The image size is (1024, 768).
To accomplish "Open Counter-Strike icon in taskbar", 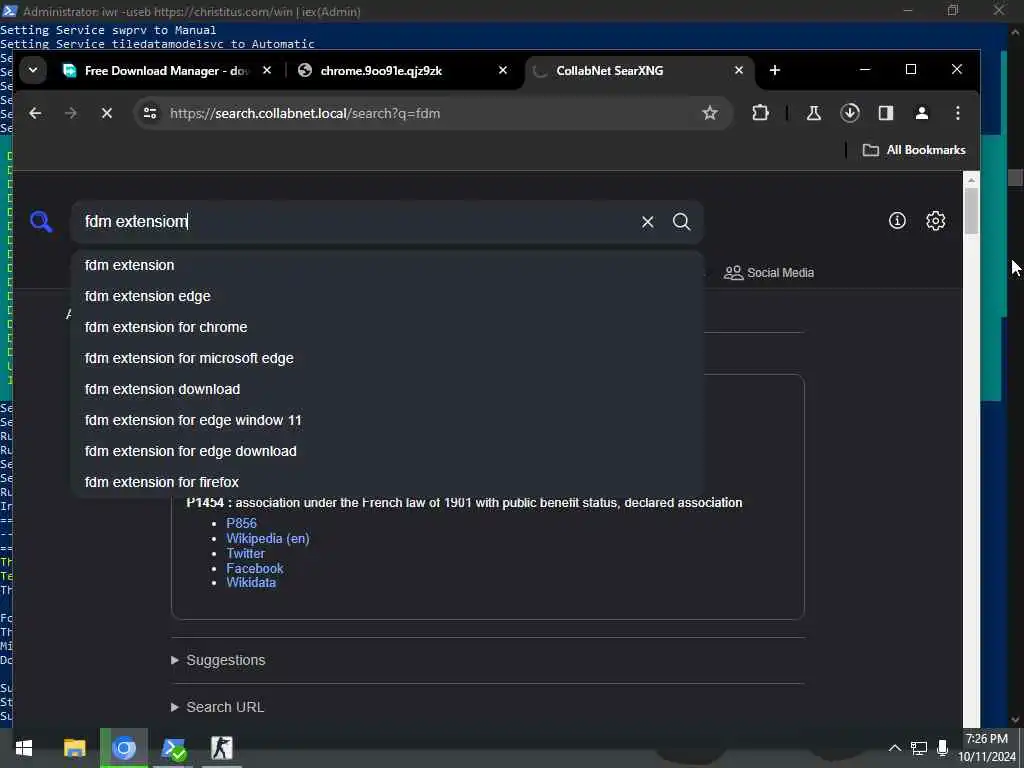I will pos(221,748).
